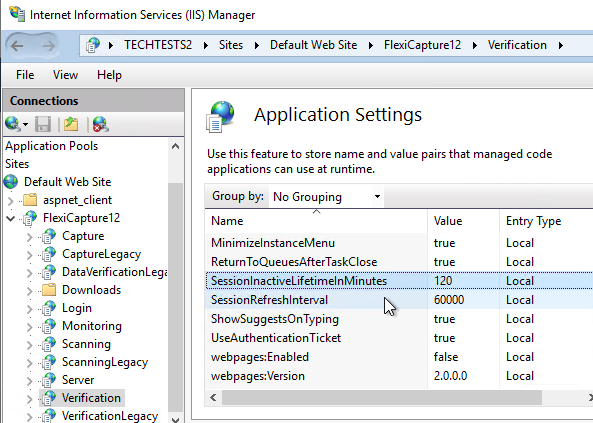
Task: Go to the Default Web Site breadcrumb
Action: coord(314,45)
